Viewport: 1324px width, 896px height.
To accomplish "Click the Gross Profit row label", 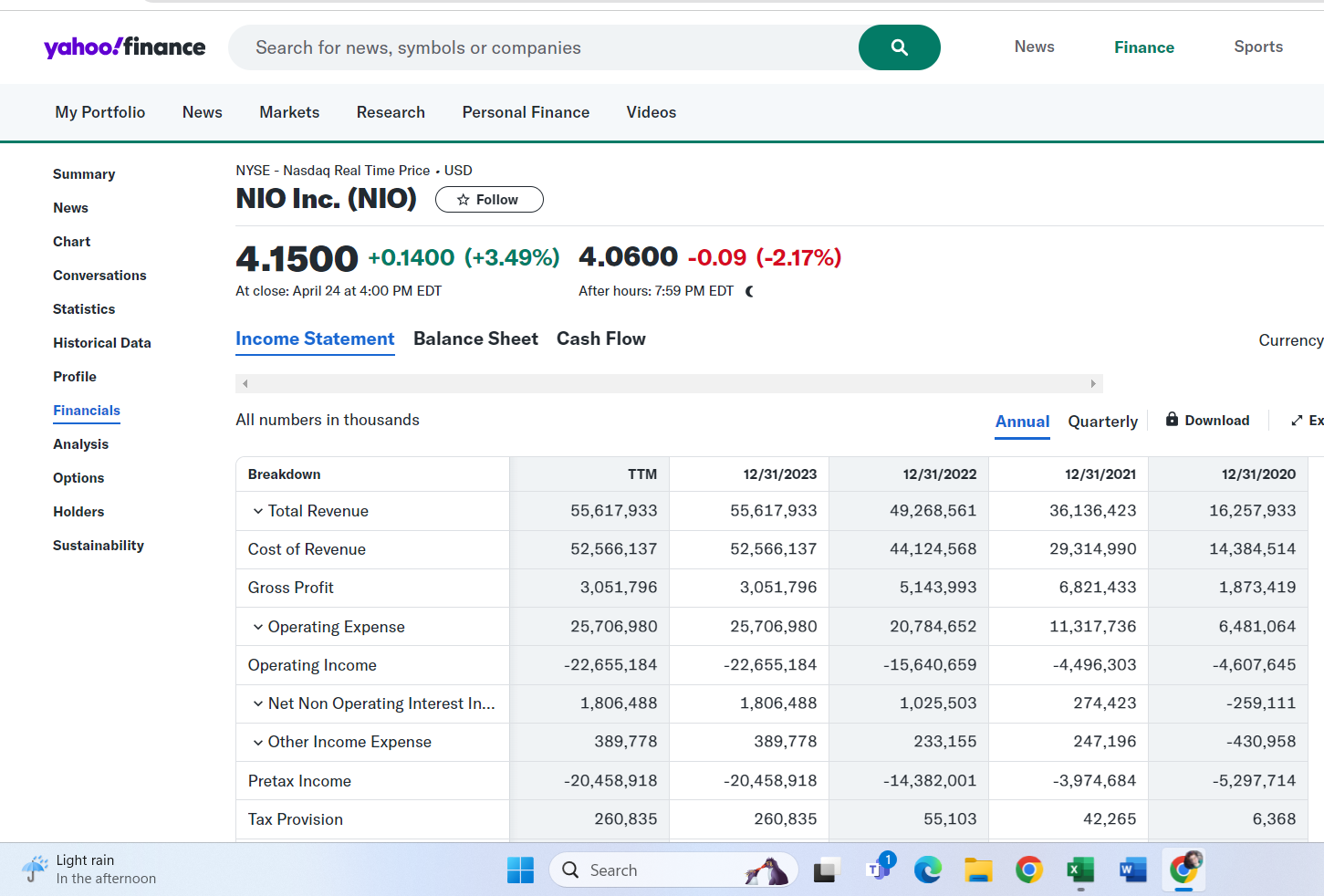I will (291, 588).
